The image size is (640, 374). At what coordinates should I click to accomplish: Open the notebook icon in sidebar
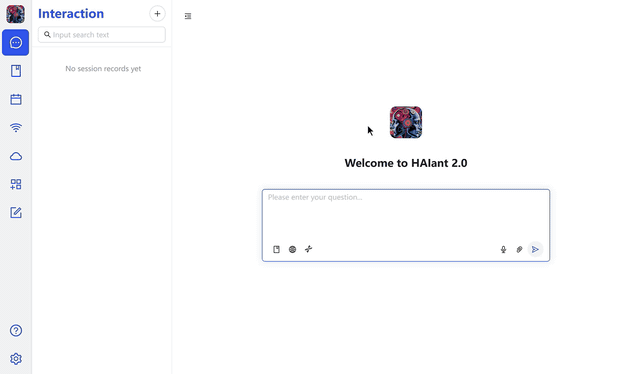pyautogui.click(x=16, y=71)
